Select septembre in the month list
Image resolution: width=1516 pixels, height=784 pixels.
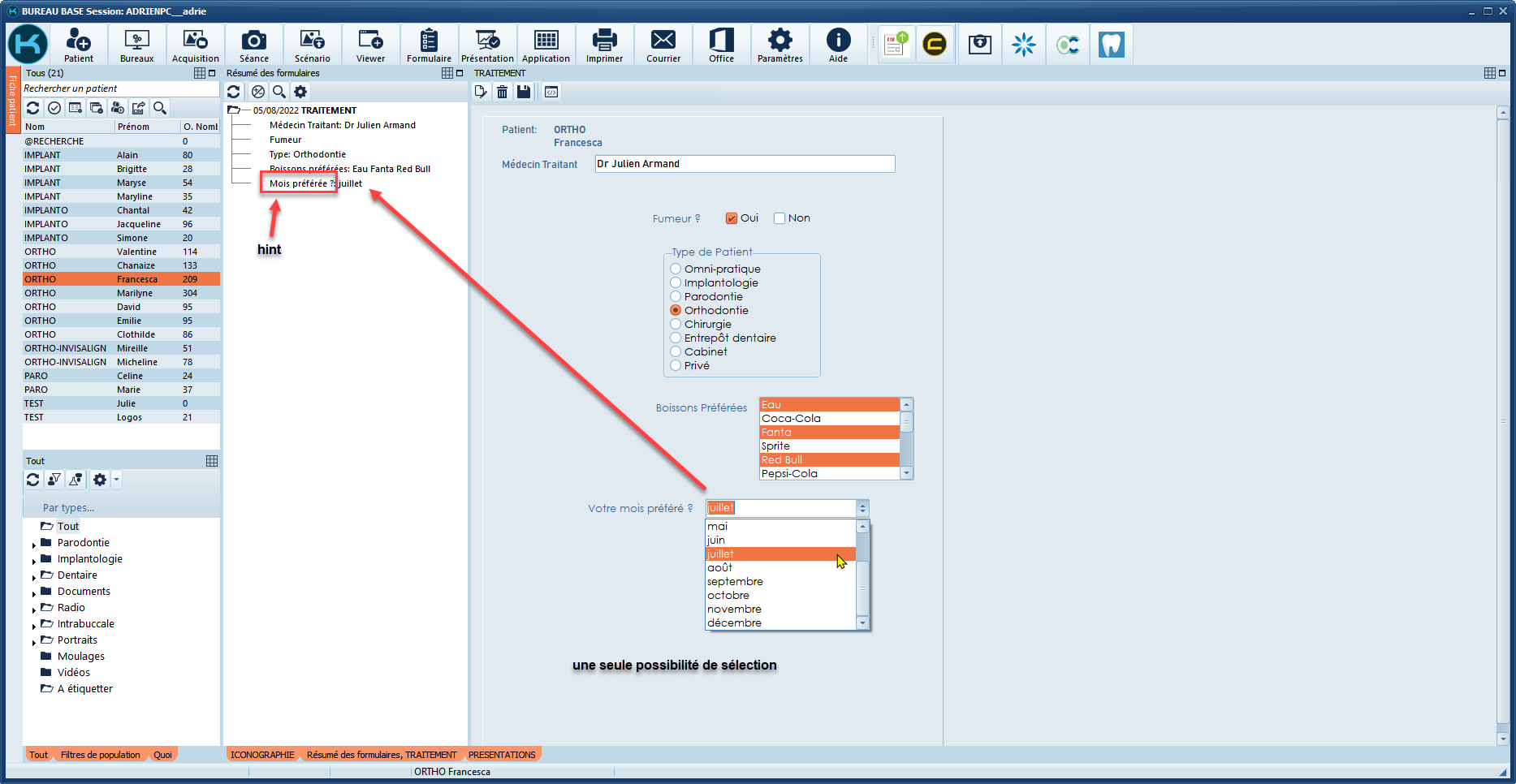(x=735, y=582)
